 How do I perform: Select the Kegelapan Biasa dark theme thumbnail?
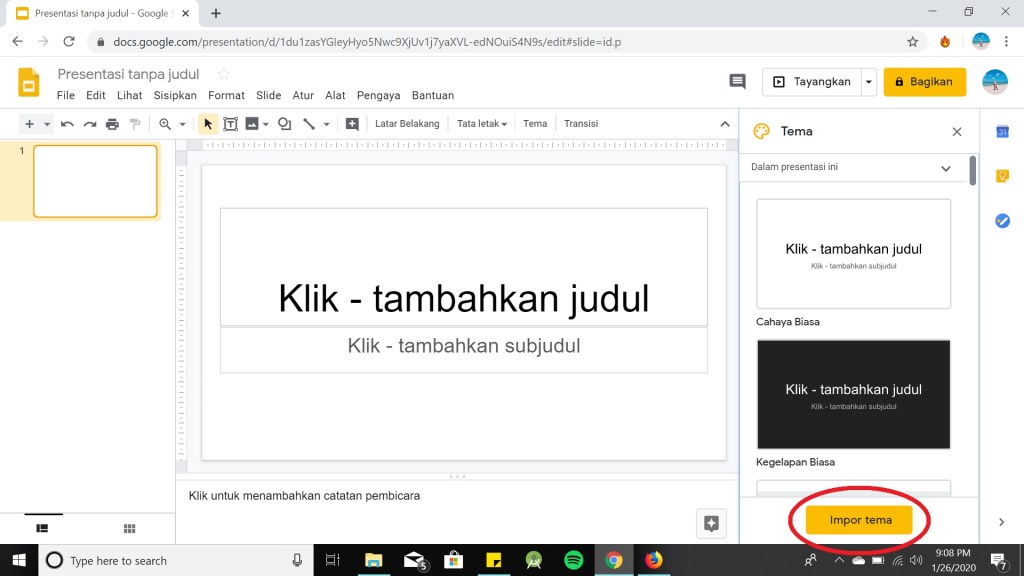pyautogui.click(x=853, y=394)
